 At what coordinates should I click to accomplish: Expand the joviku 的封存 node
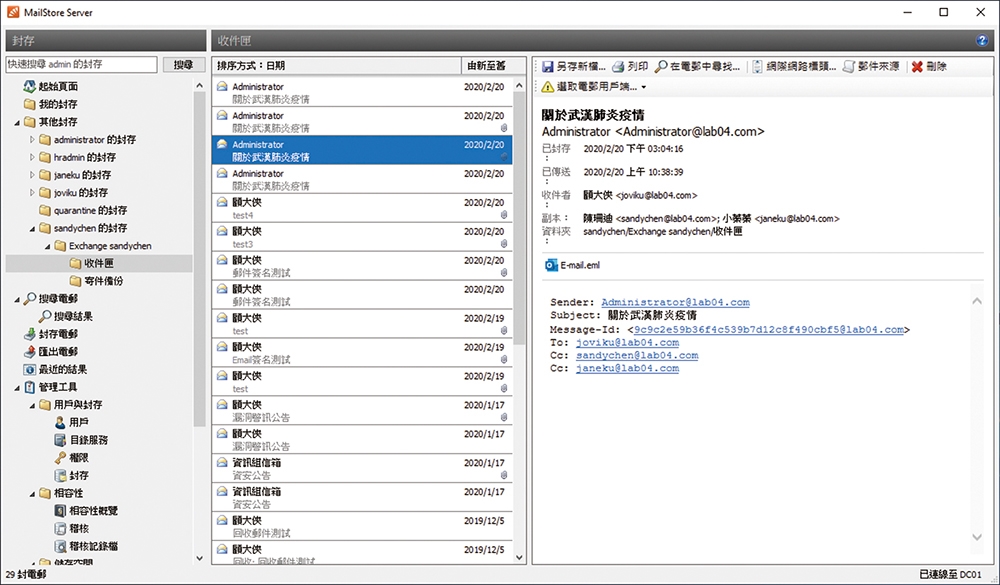(33, 193)
